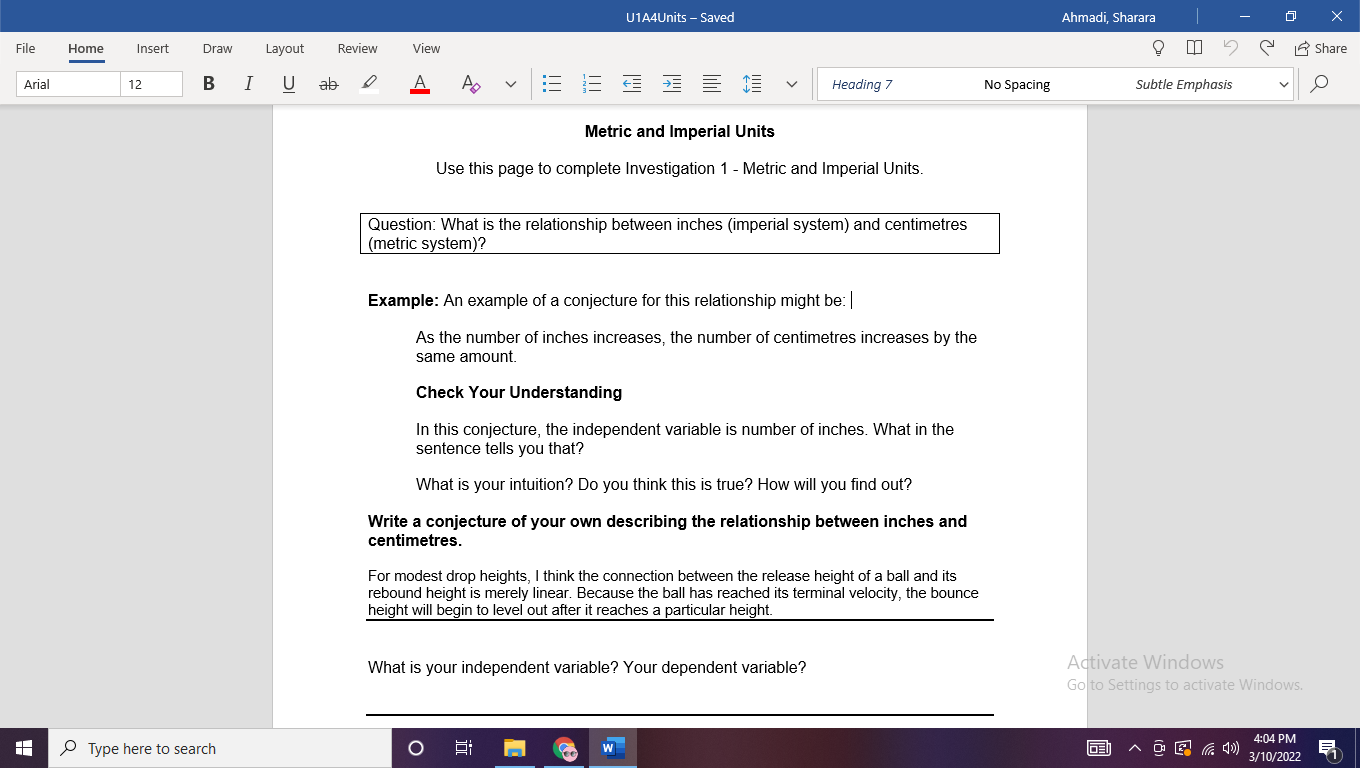Open the File menu

pyautogui.click(x=26, y=48)
